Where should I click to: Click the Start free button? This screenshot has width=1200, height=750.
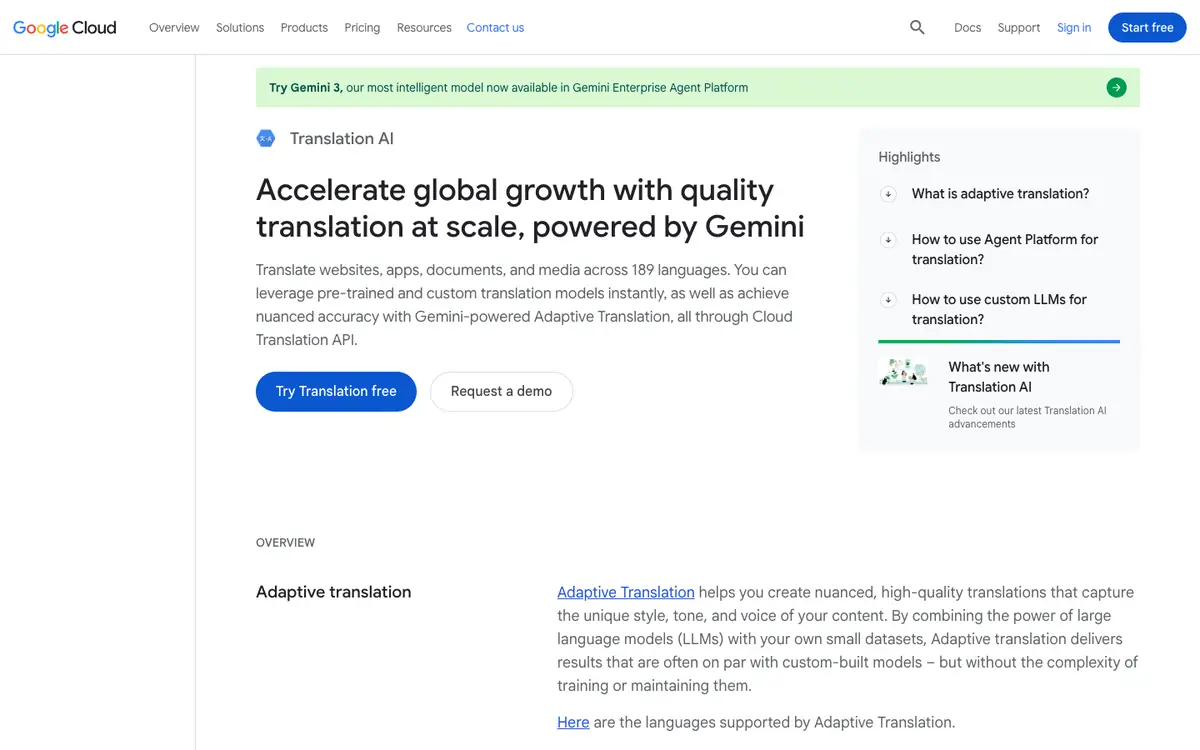(1147, 28)
